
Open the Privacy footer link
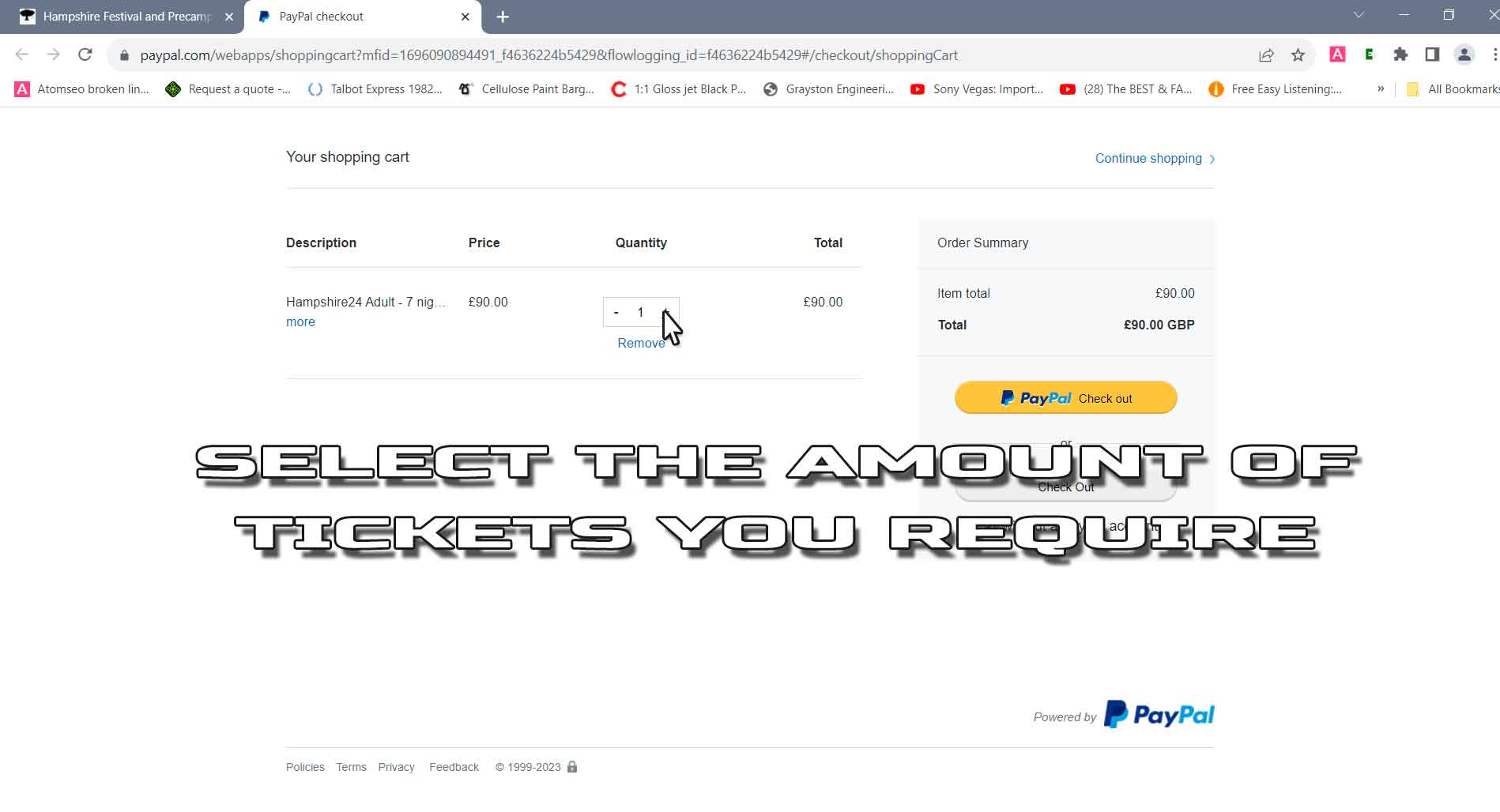coord(396,767)
